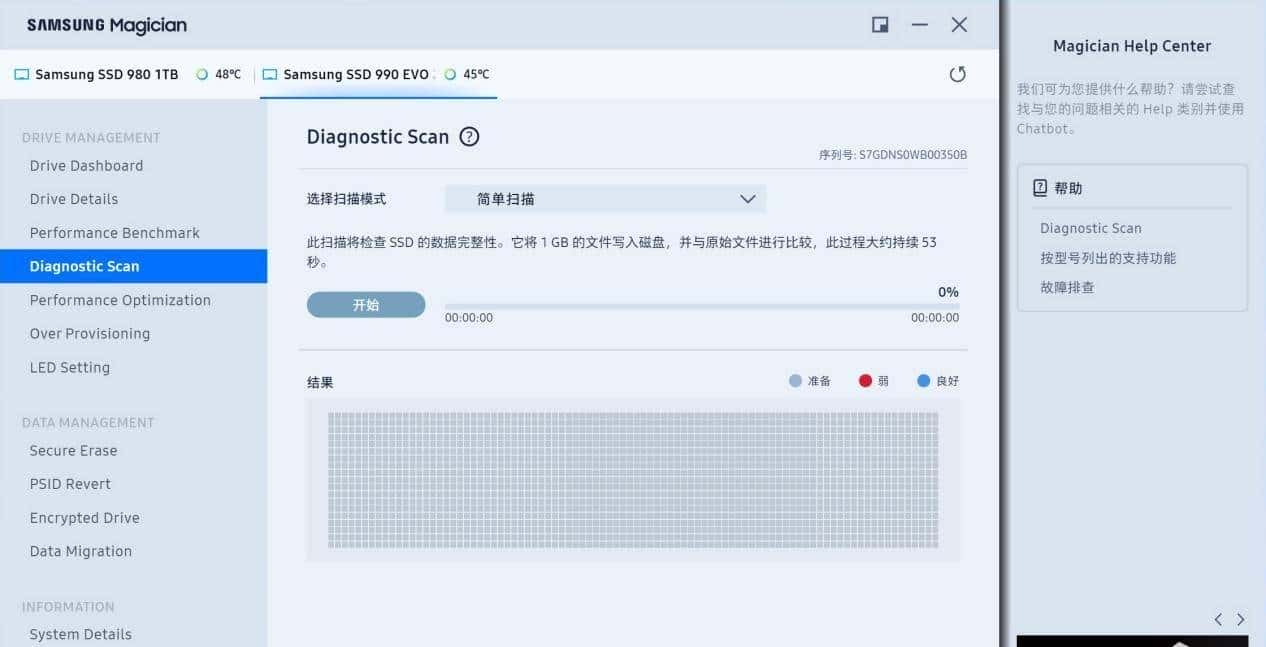
Task: Select Performance Benchmark in the sidebar
Action: 114,232
